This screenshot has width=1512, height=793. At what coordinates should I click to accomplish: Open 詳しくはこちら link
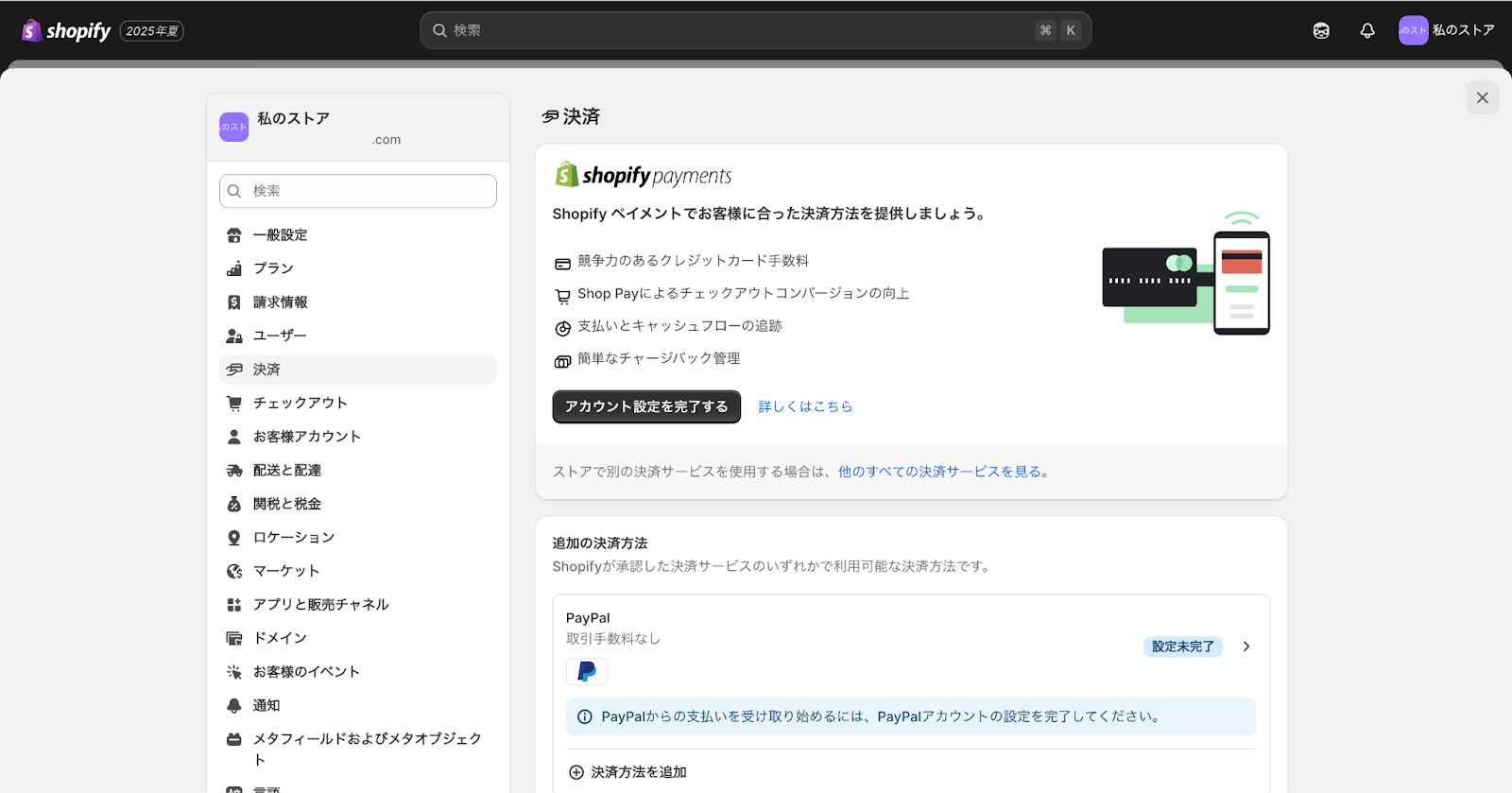(x=805, y=406)
